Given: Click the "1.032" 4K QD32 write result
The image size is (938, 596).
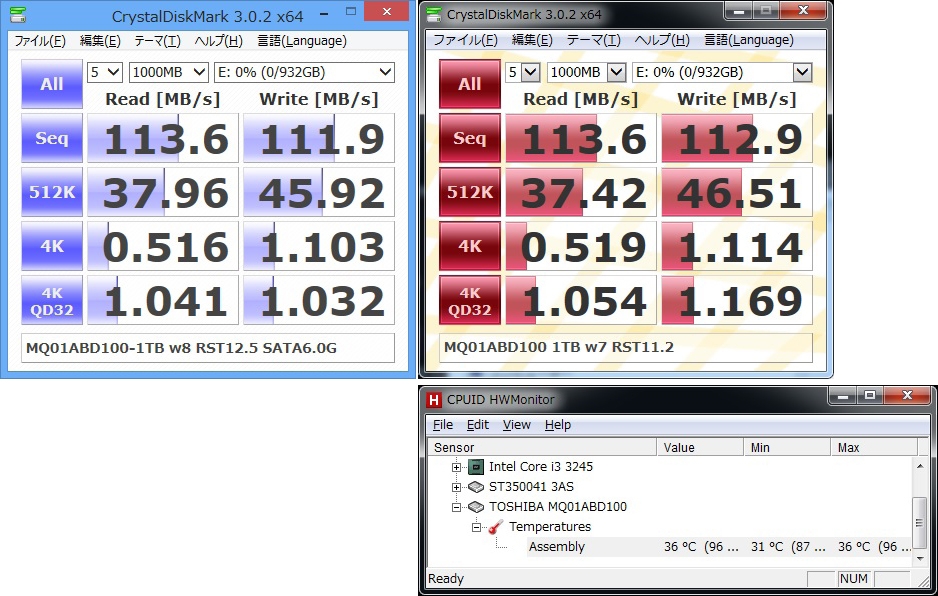Looking at the screenshot, I should (x=319, y=300).
